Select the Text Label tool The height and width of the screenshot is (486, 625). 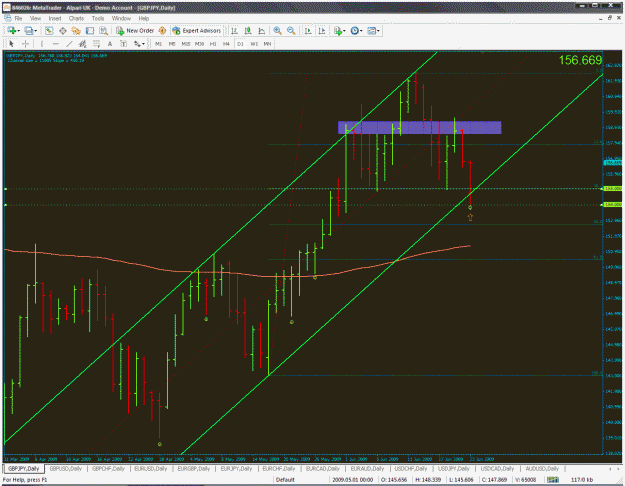pos(123,44)
